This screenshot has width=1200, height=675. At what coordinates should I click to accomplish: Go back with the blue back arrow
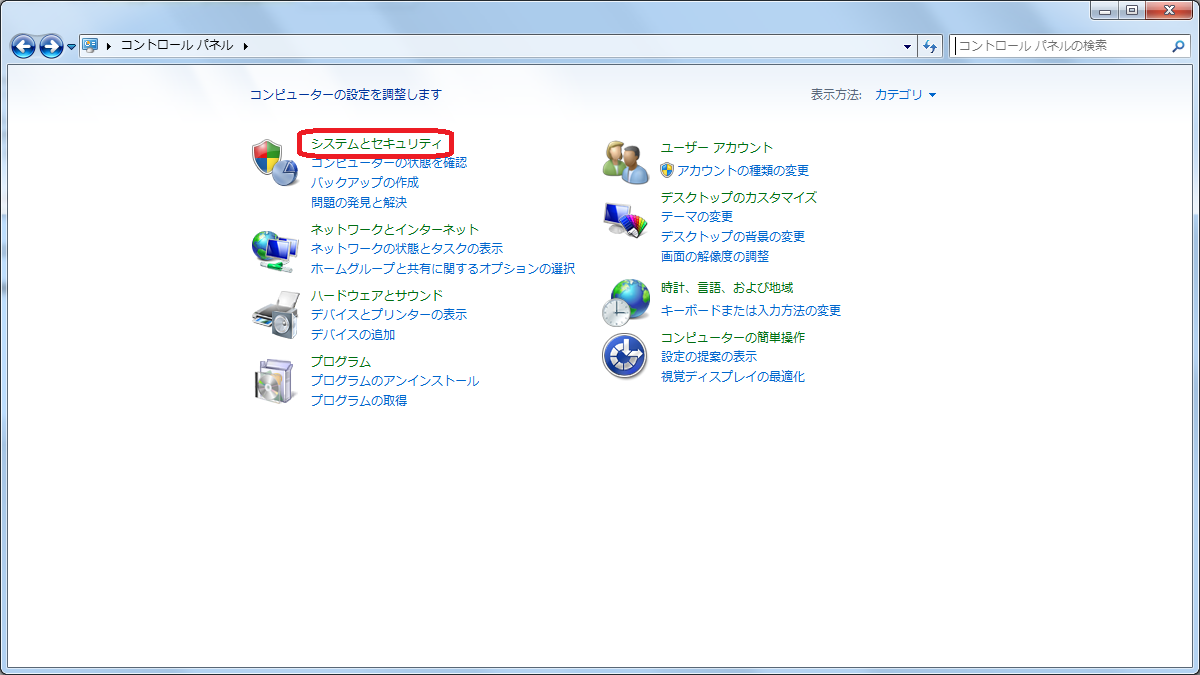(x=23, y=46)
